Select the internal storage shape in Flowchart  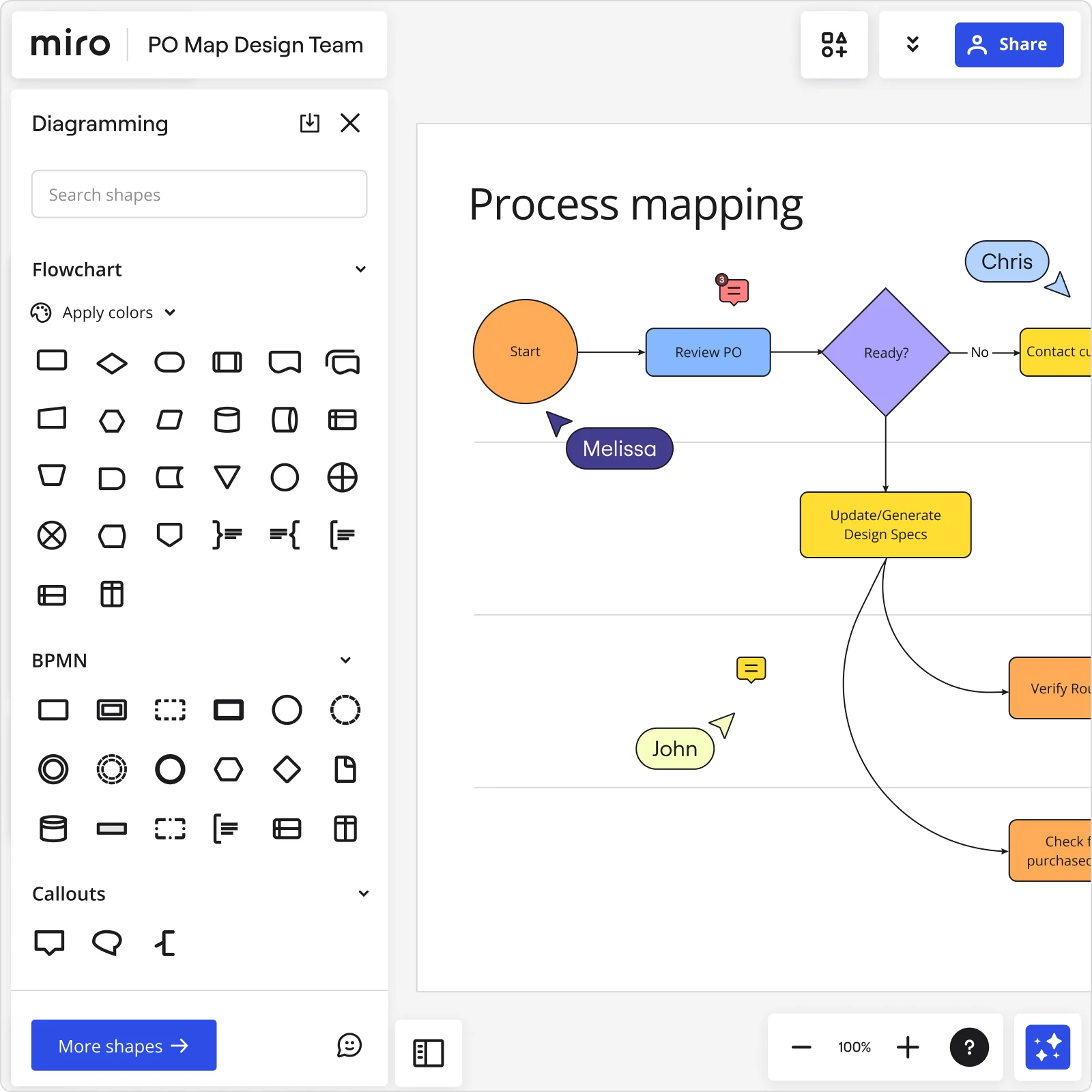pos(343,420)
